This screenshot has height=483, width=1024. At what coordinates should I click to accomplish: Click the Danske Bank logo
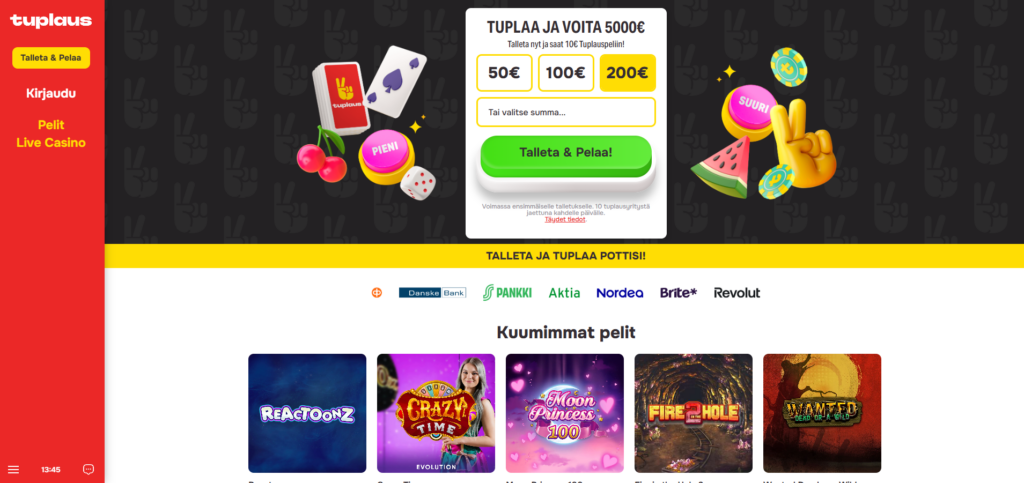432,292
